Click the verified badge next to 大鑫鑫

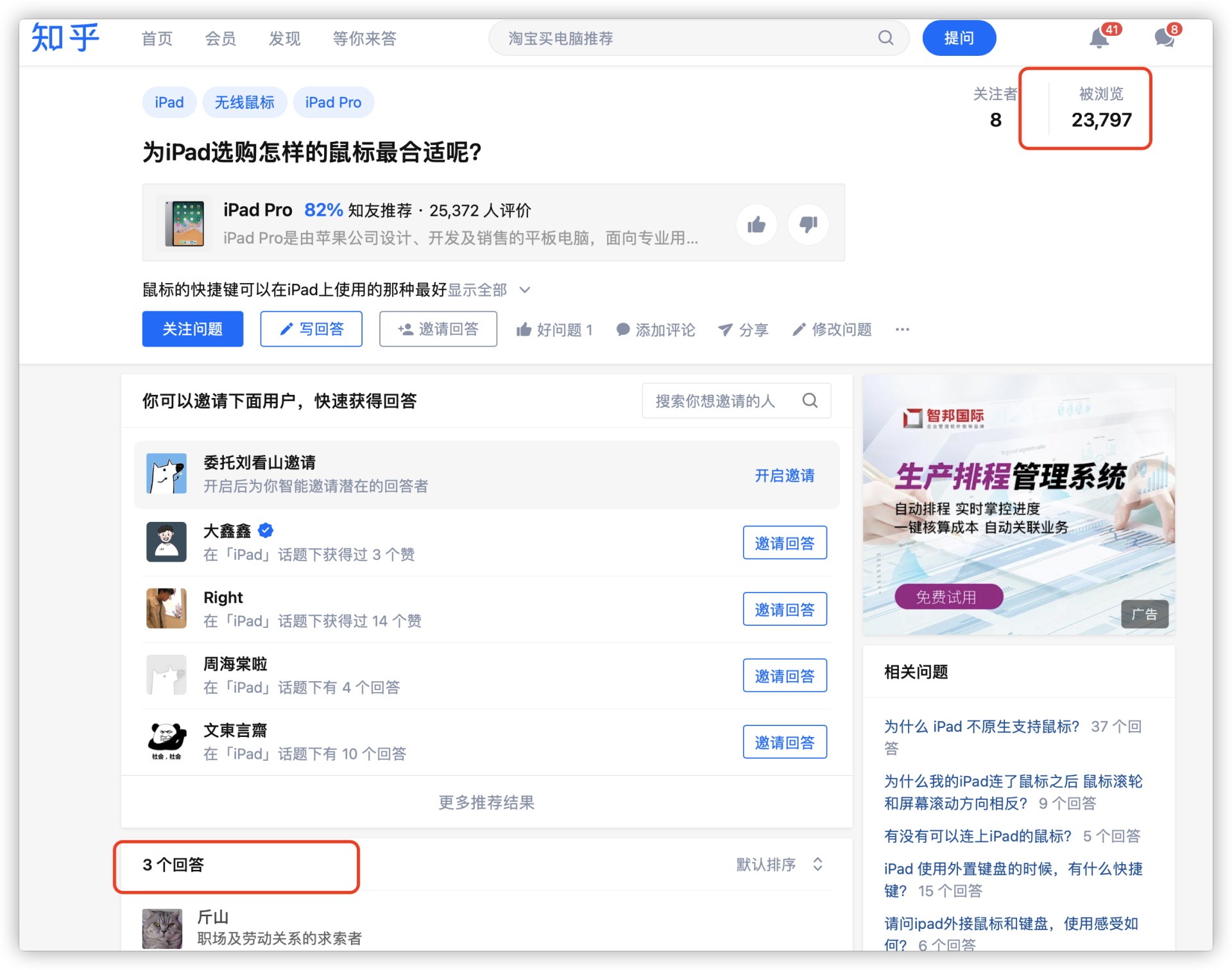(266, 530)
